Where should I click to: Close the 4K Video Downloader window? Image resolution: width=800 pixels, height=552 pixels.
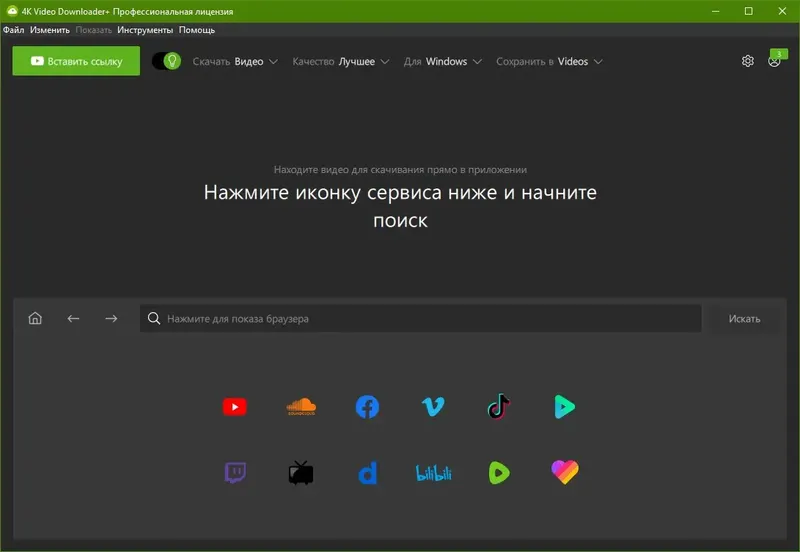pyautogui.click(x=782, y=11)
